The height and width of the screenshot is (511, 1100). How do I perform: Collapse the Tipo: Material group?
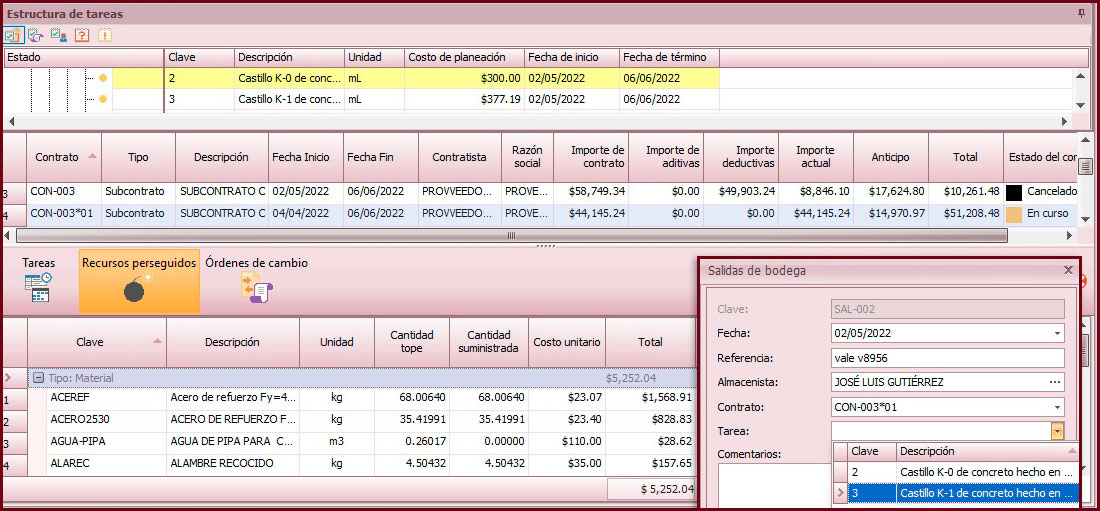(x=41, y=378)
